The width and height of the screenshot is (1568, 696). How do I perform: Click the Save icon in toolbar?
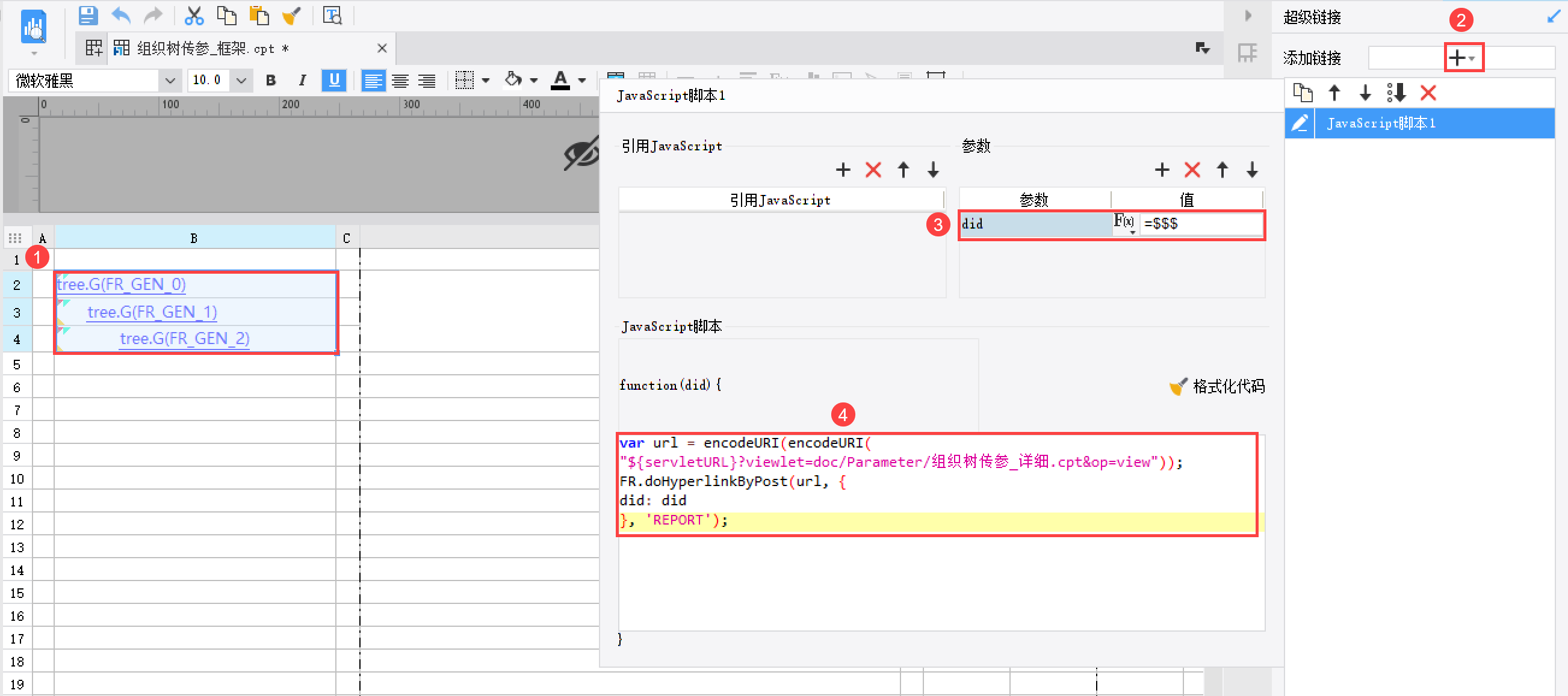coord(88,16)
